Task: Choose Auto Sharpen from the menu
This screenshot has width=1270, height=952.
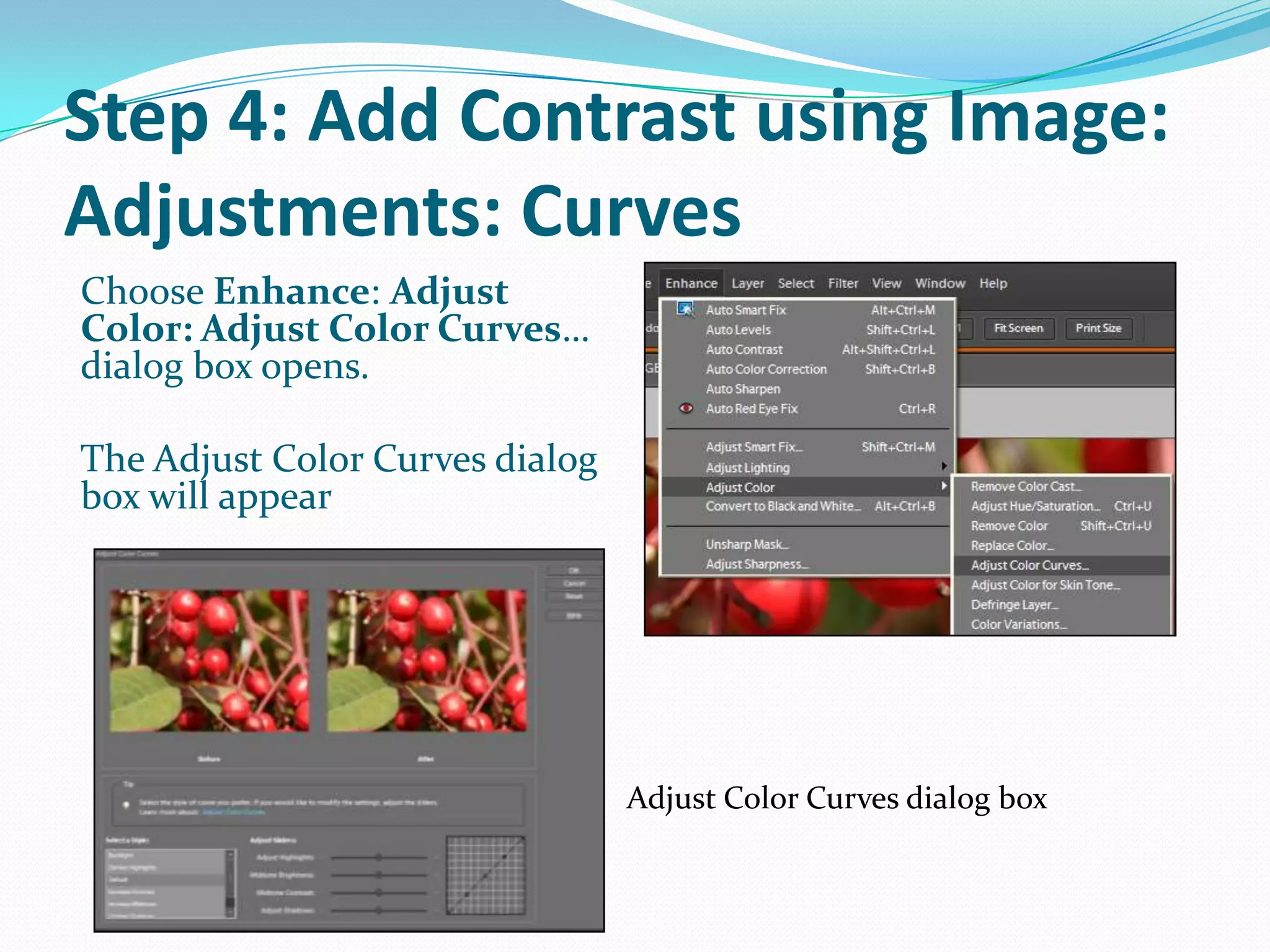Action: pos(806,389)
